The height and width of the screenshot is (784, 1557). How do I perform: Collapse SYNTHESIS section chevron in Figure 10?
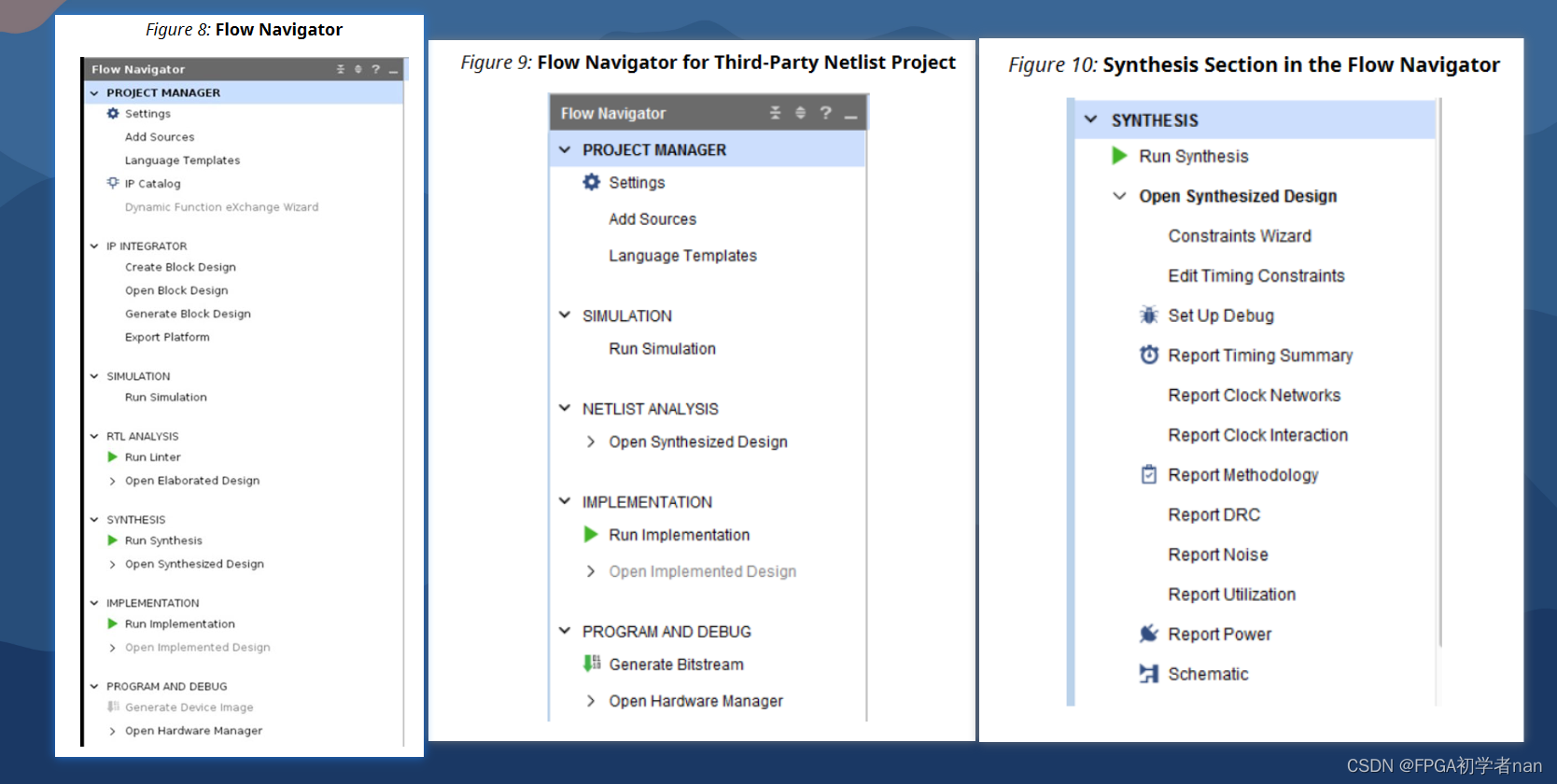click(x=1090, y=119)
